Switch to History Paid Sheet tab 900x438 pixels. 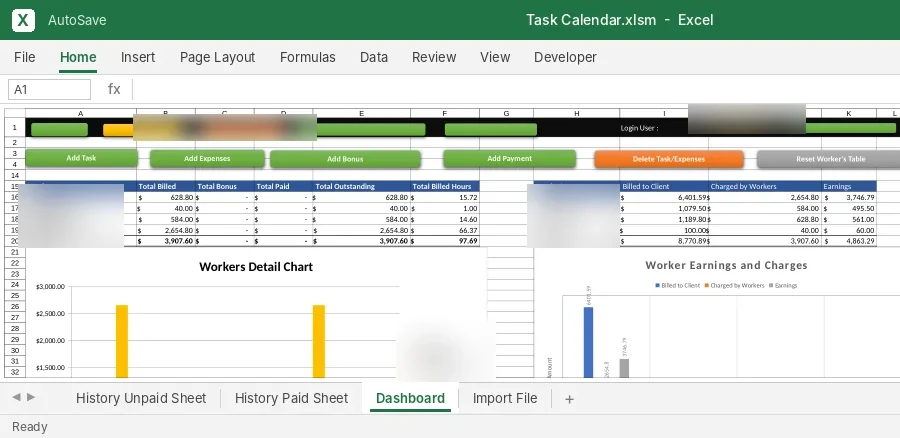pyautogui.click(x=291, y=398)
